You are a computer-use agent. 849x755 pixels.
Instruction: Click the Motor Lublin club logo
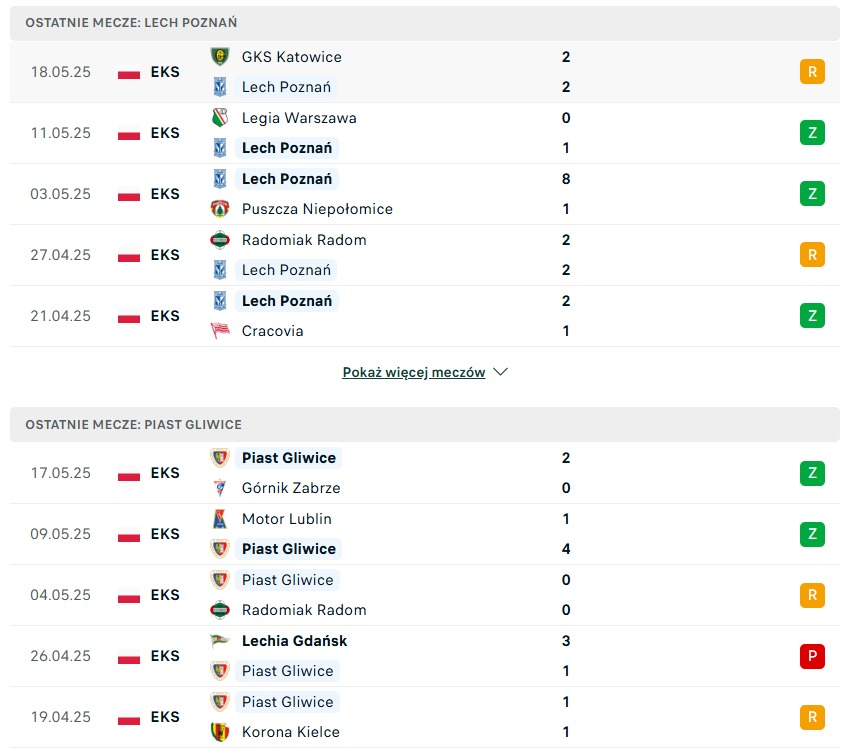(x=220, y=518)
